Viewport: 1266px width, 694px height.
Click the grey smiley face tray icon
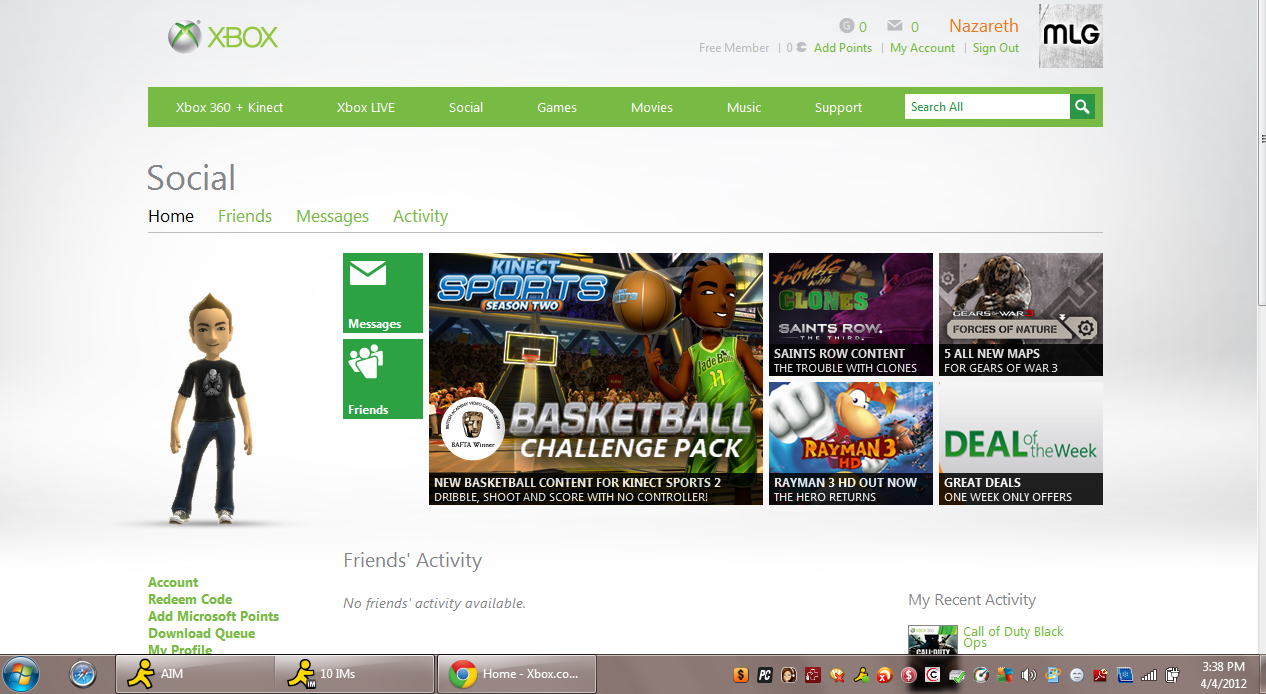pos(1077,675)
